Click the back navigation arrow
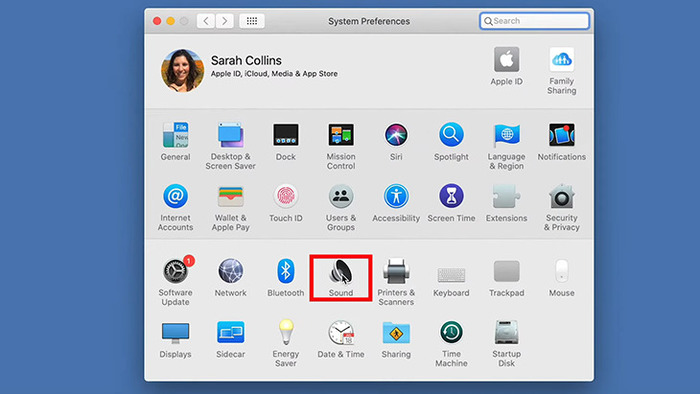Image resolution: width=700 pixels, height=394 pixels. 206,21
